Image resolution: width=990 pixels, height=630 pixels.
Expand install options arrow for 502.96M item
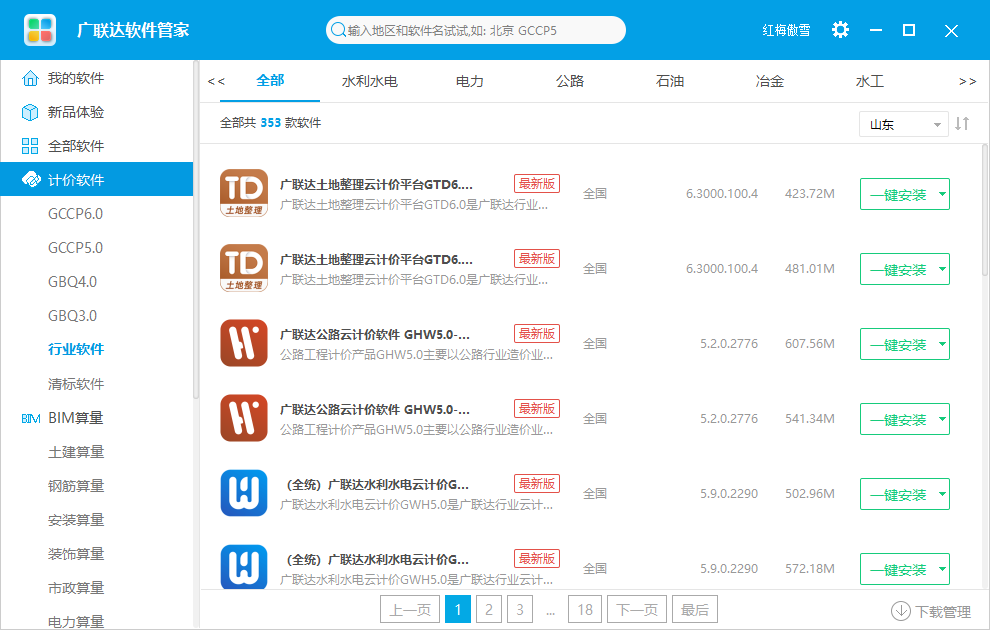click(942, 495)
